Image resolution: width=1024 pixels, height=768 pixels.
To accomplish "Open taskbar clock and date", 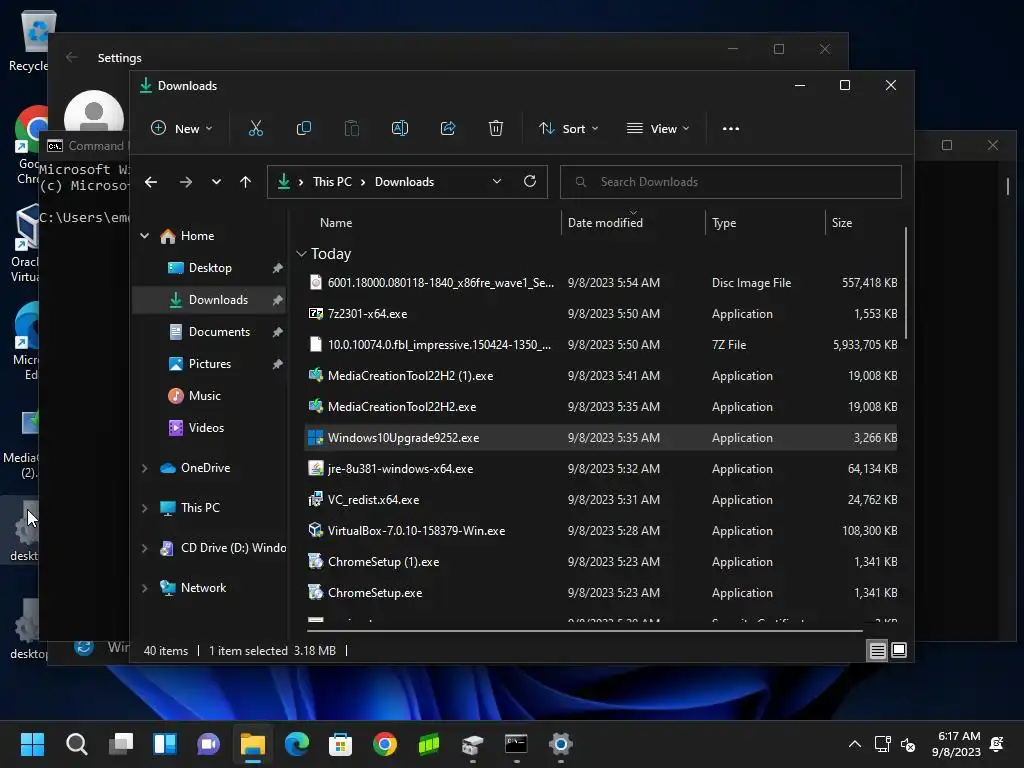I will [x=956, y=744].
